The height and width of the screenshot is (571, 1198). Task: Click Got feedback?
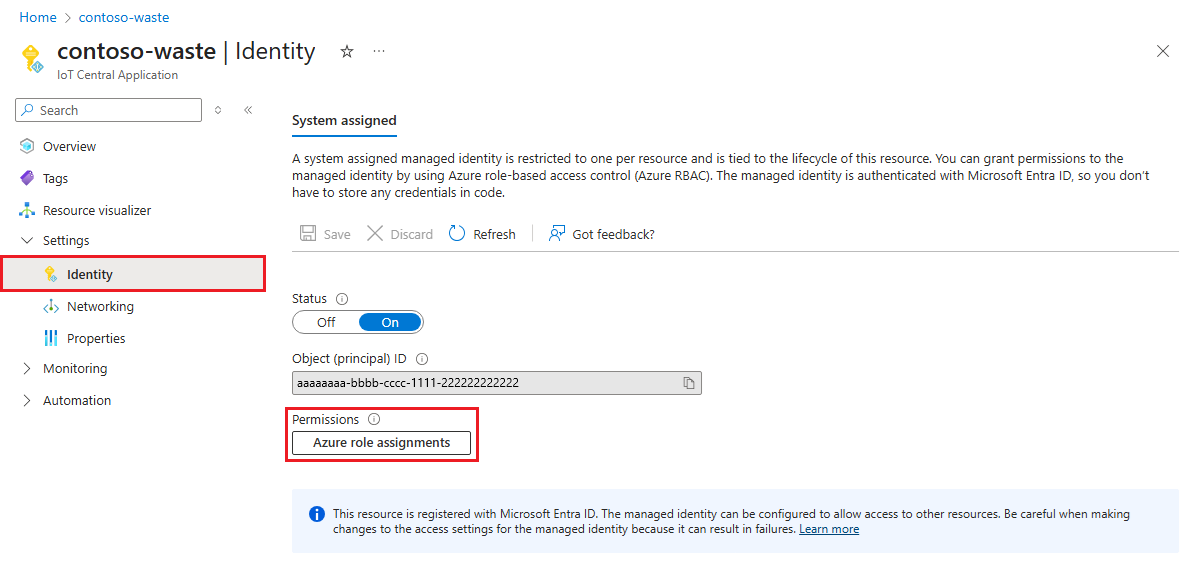click(602, 234)
